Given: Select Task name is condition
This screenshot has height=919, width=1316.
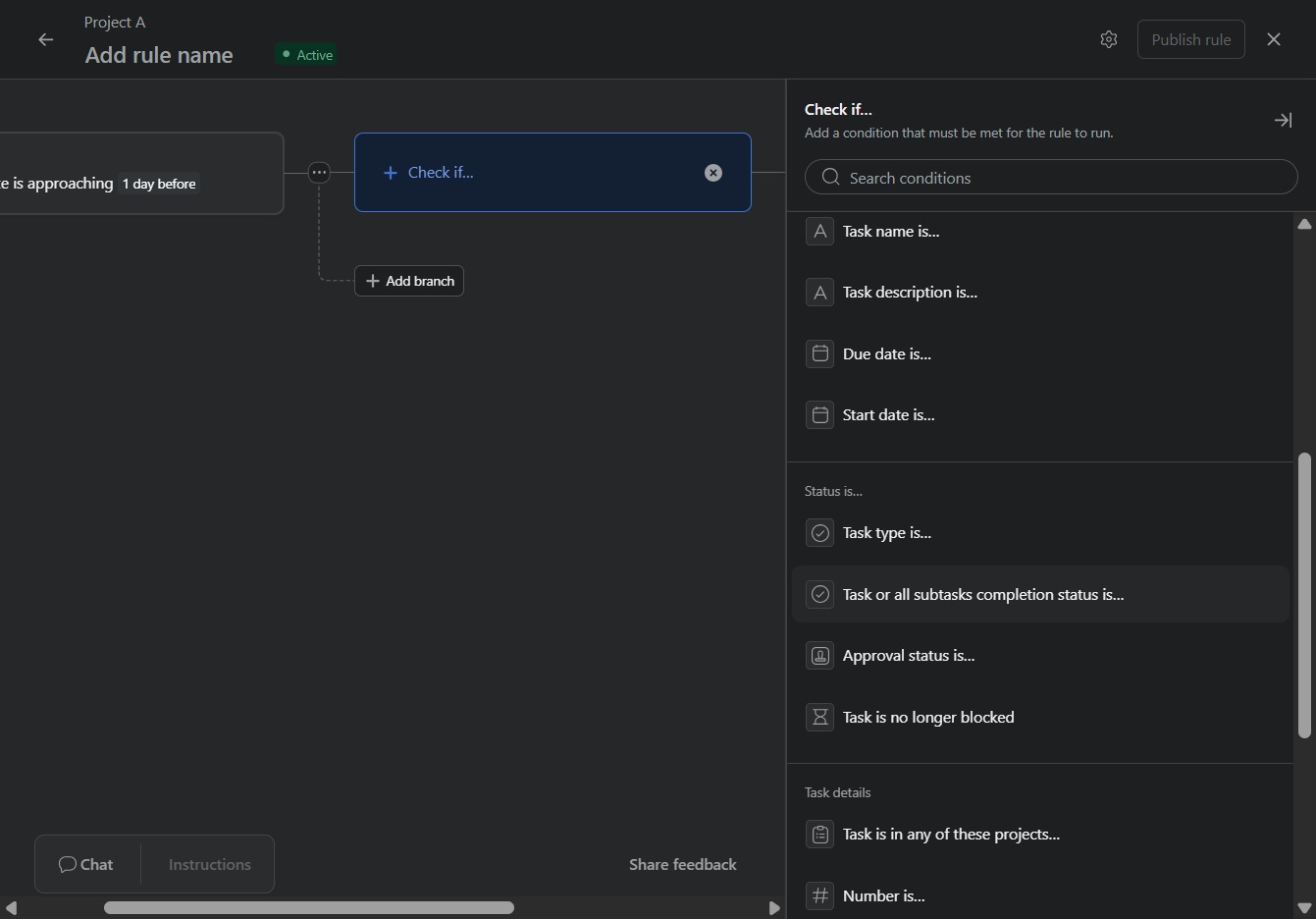Looking at the screenshot, I should click(1040, 232).
